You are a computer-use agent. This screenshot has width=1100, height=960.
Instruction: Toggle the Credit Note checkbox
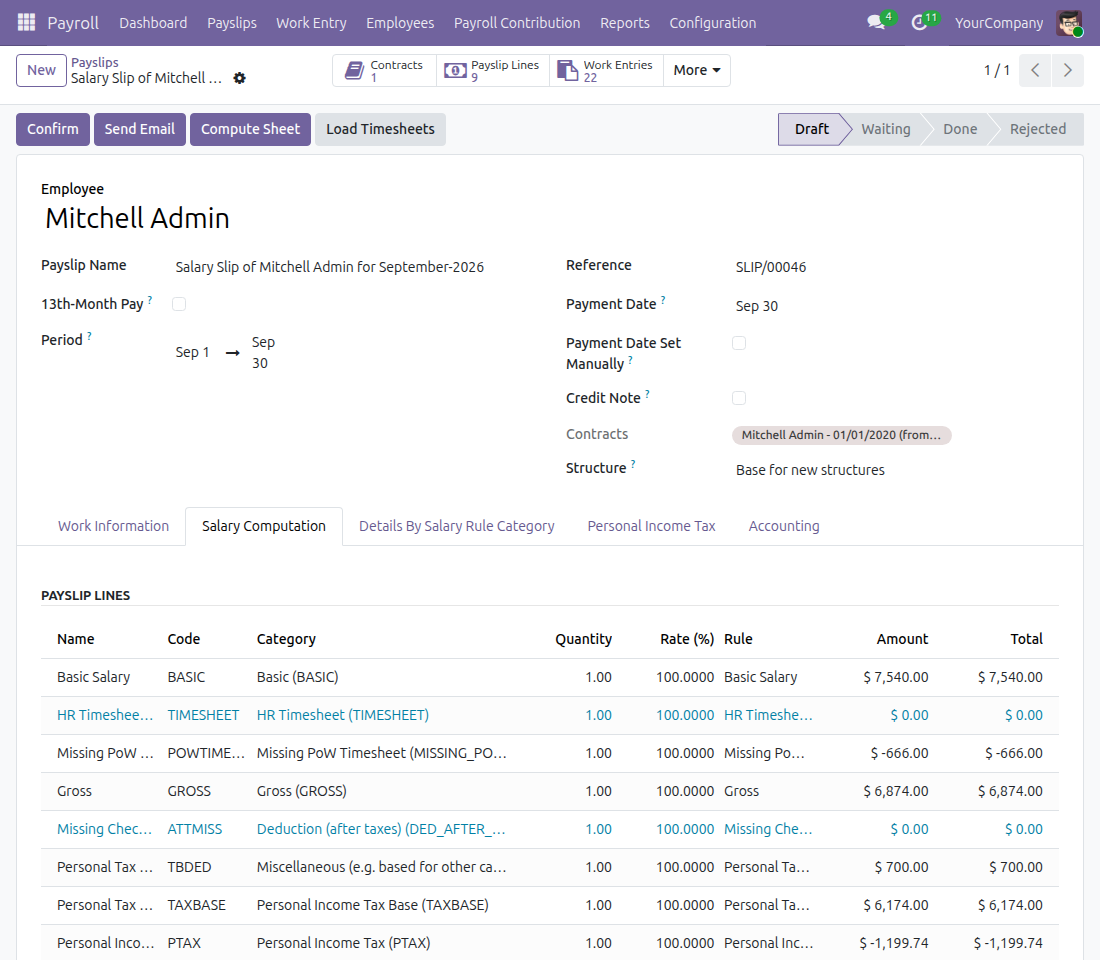coord(739,398)
